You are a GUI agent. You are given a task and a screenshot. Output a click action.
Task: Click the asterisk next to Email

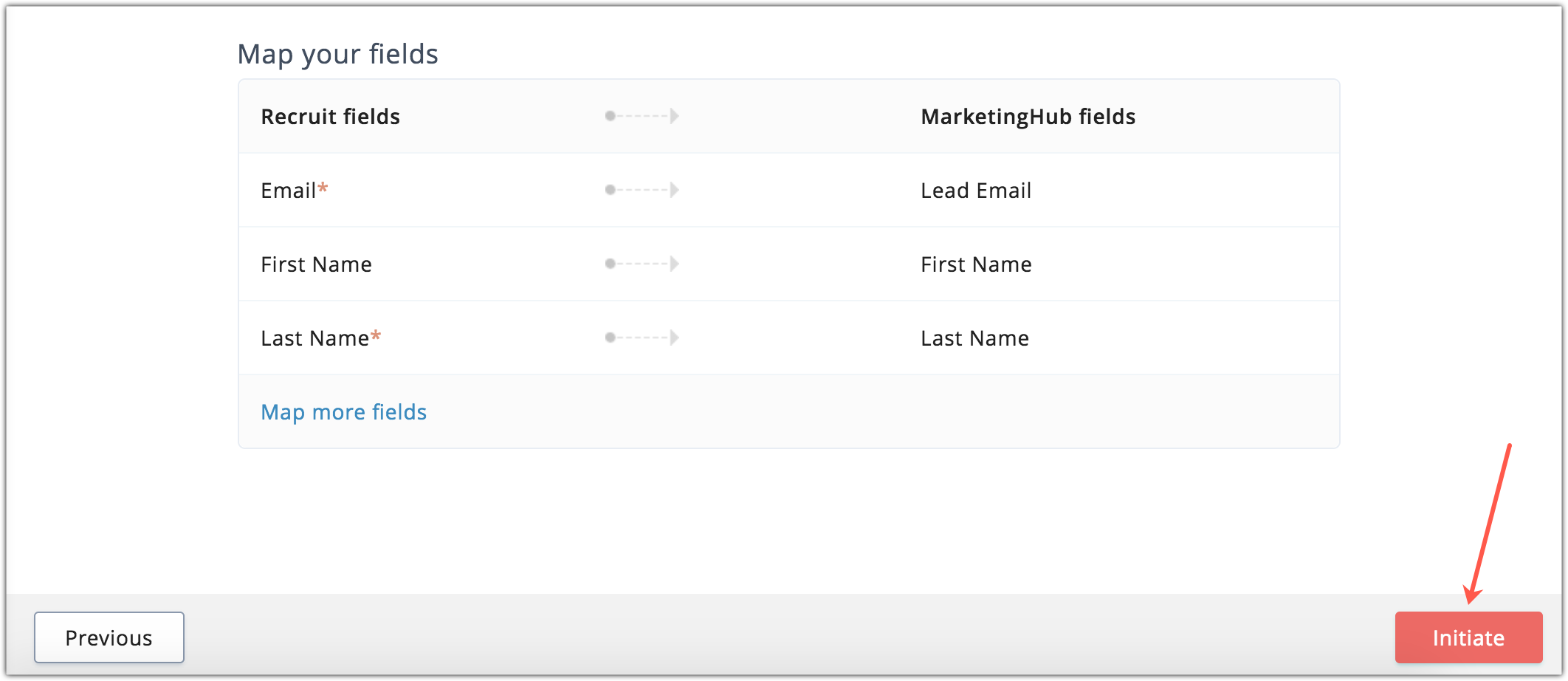click(x=323, y=188)
